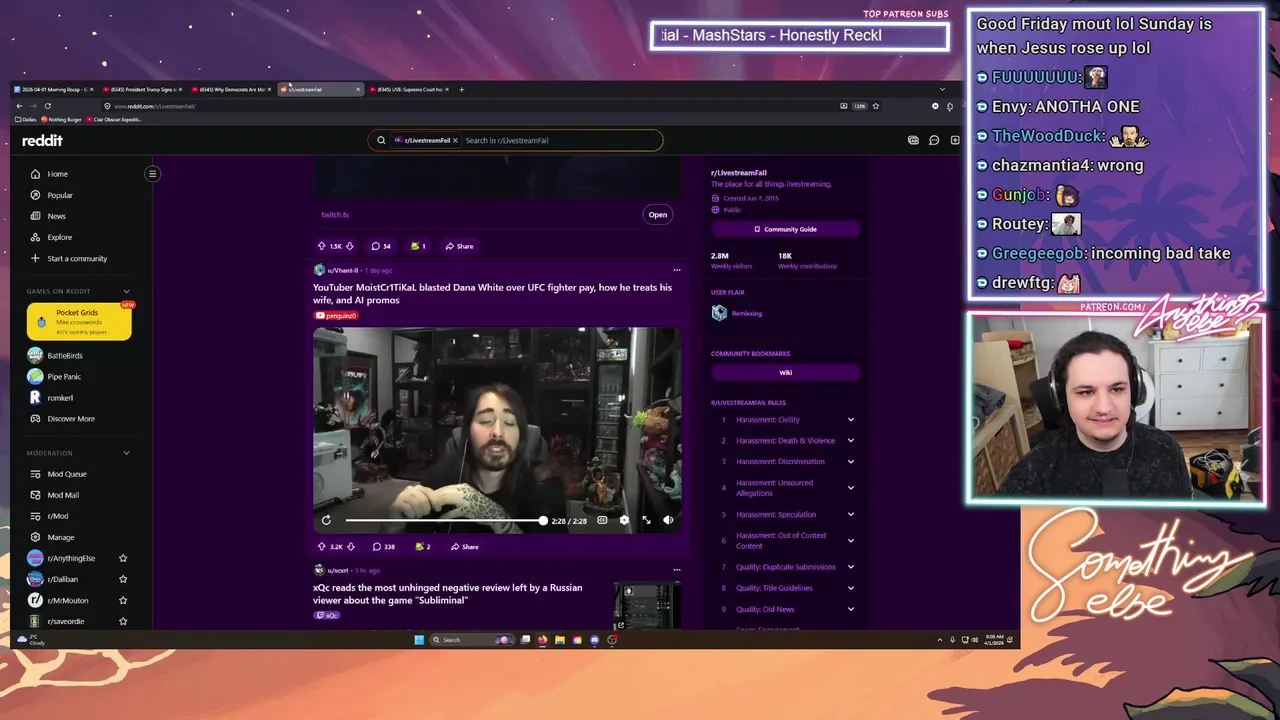This screenshot has width=1280, height=720.
Task: Open Discord from the taskbar
Action: click(x=594, y=640)
